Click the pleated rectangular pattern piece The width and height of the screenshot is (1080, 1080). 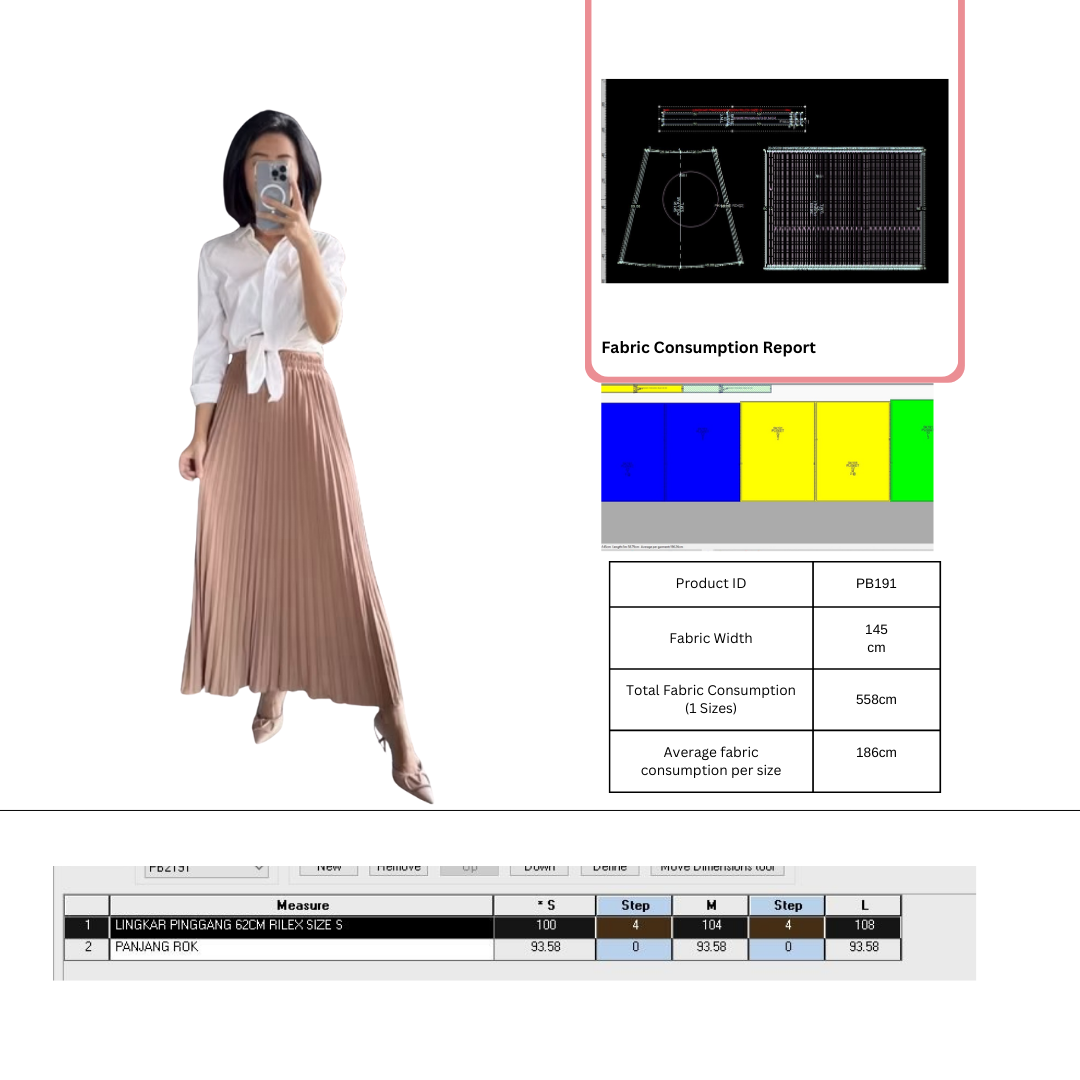[x=844, y=208]
